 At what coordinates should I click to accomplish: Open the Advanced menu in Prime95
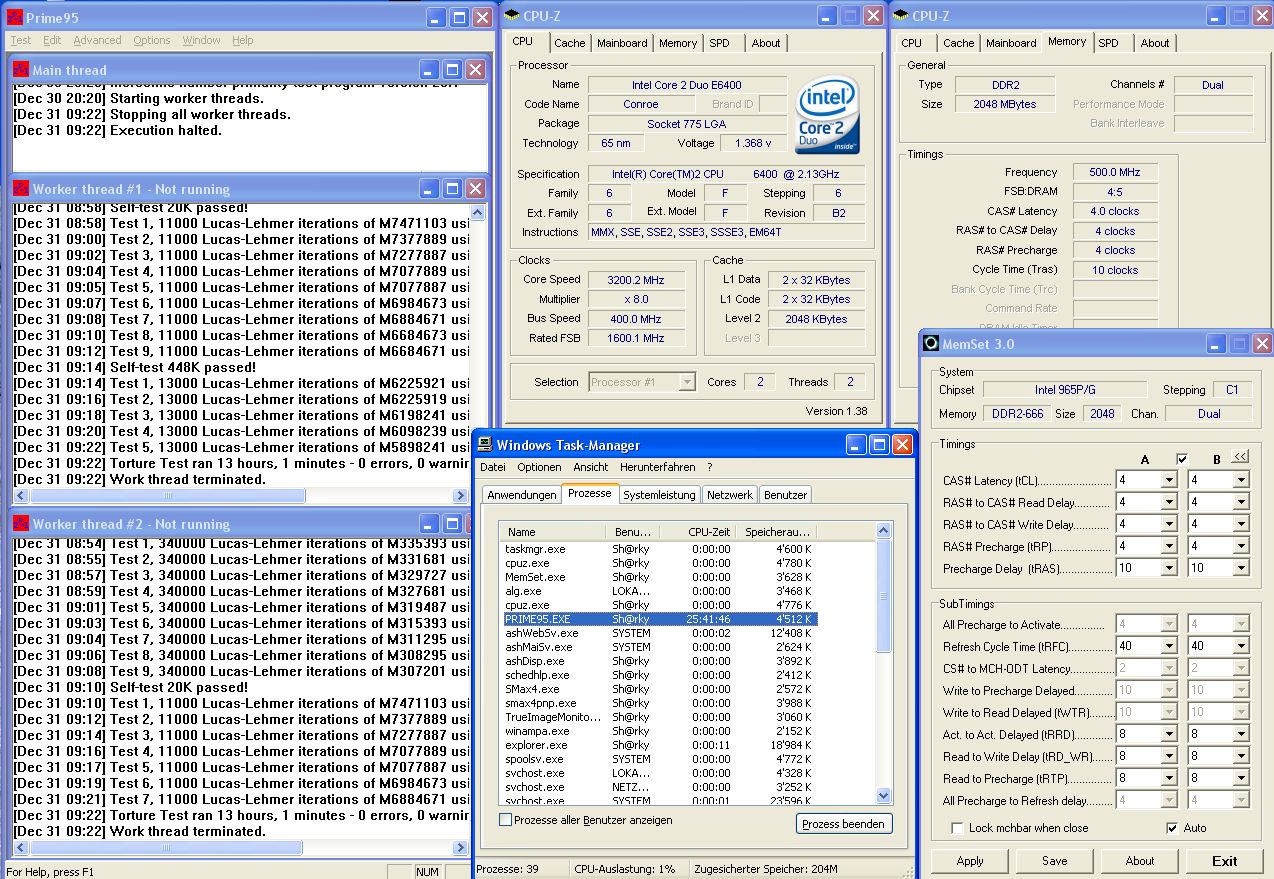coord(97,40)
